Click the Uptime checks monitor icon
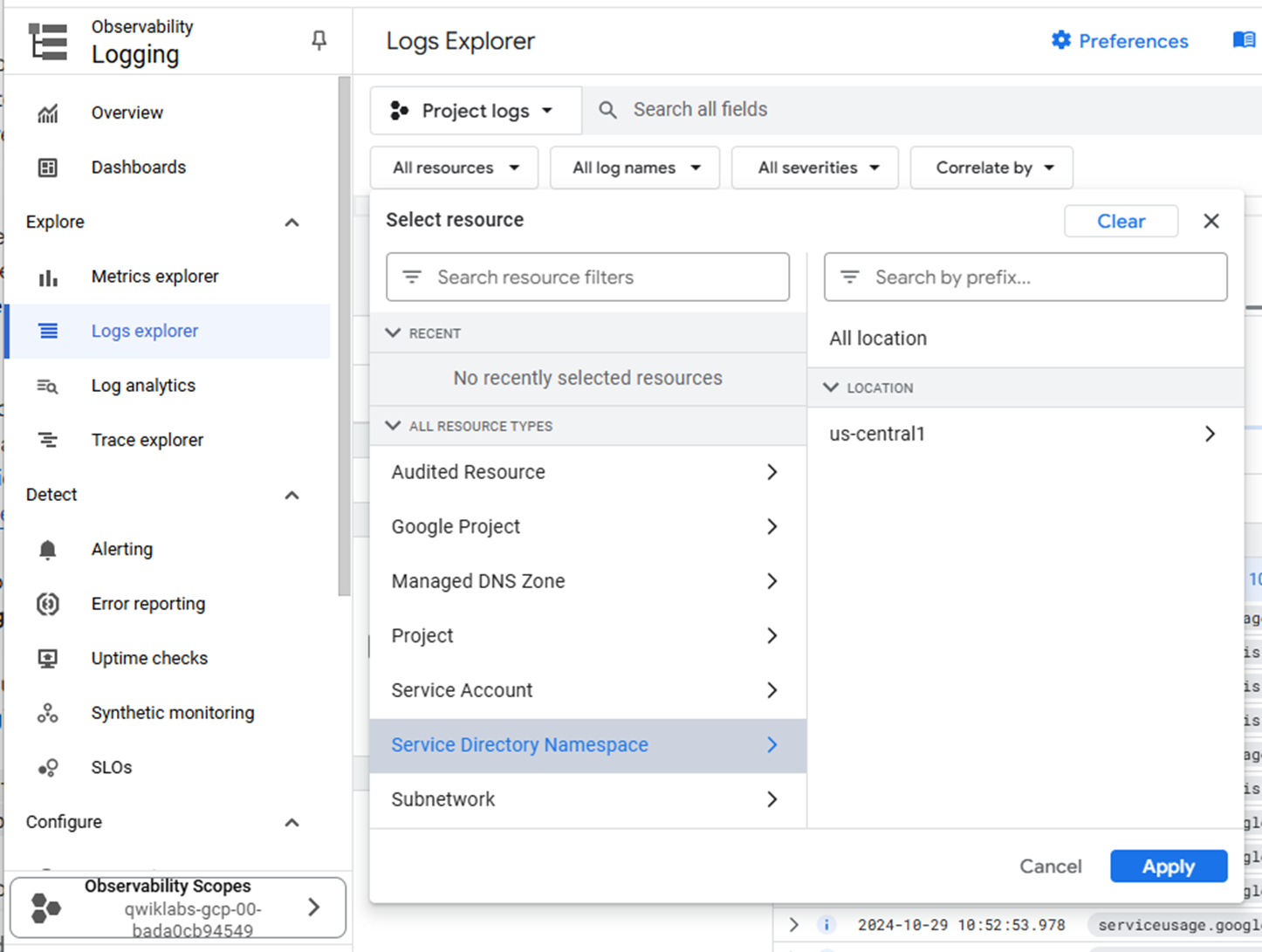Image resolution: width=1262 pixels, height=952 pixels. (x=48, y=659)
